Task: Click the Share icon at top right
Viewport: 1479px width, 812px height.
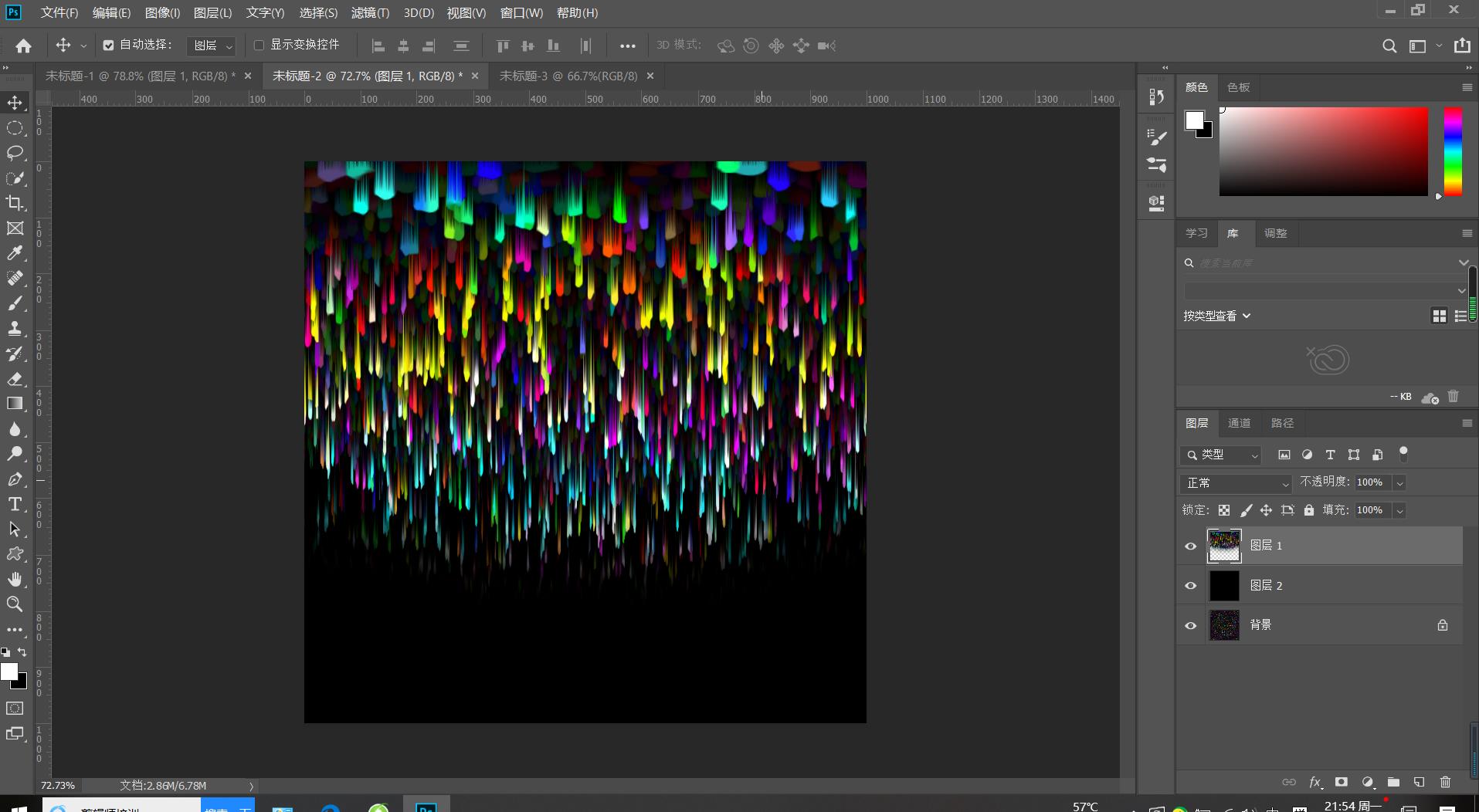Action: 1462,46
